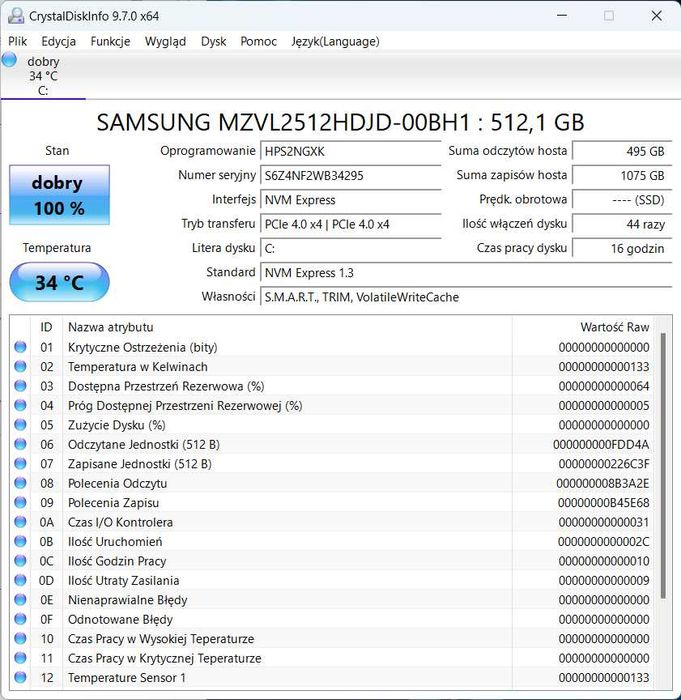Open the Dysk menu
Screen dimensions: 681x700
213,42
